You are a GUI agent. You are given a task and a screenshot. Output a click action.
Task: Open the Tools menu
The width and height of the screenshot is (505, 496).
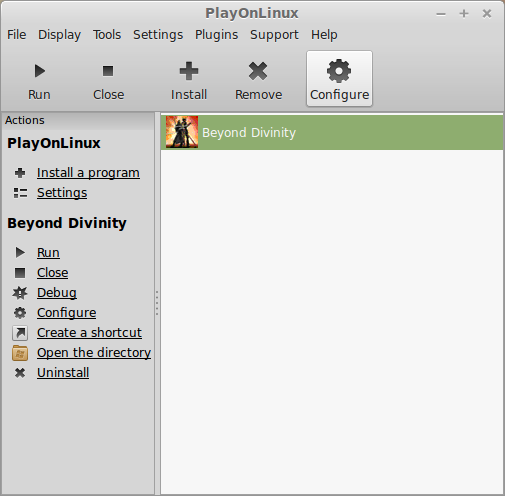pos(107,35)
